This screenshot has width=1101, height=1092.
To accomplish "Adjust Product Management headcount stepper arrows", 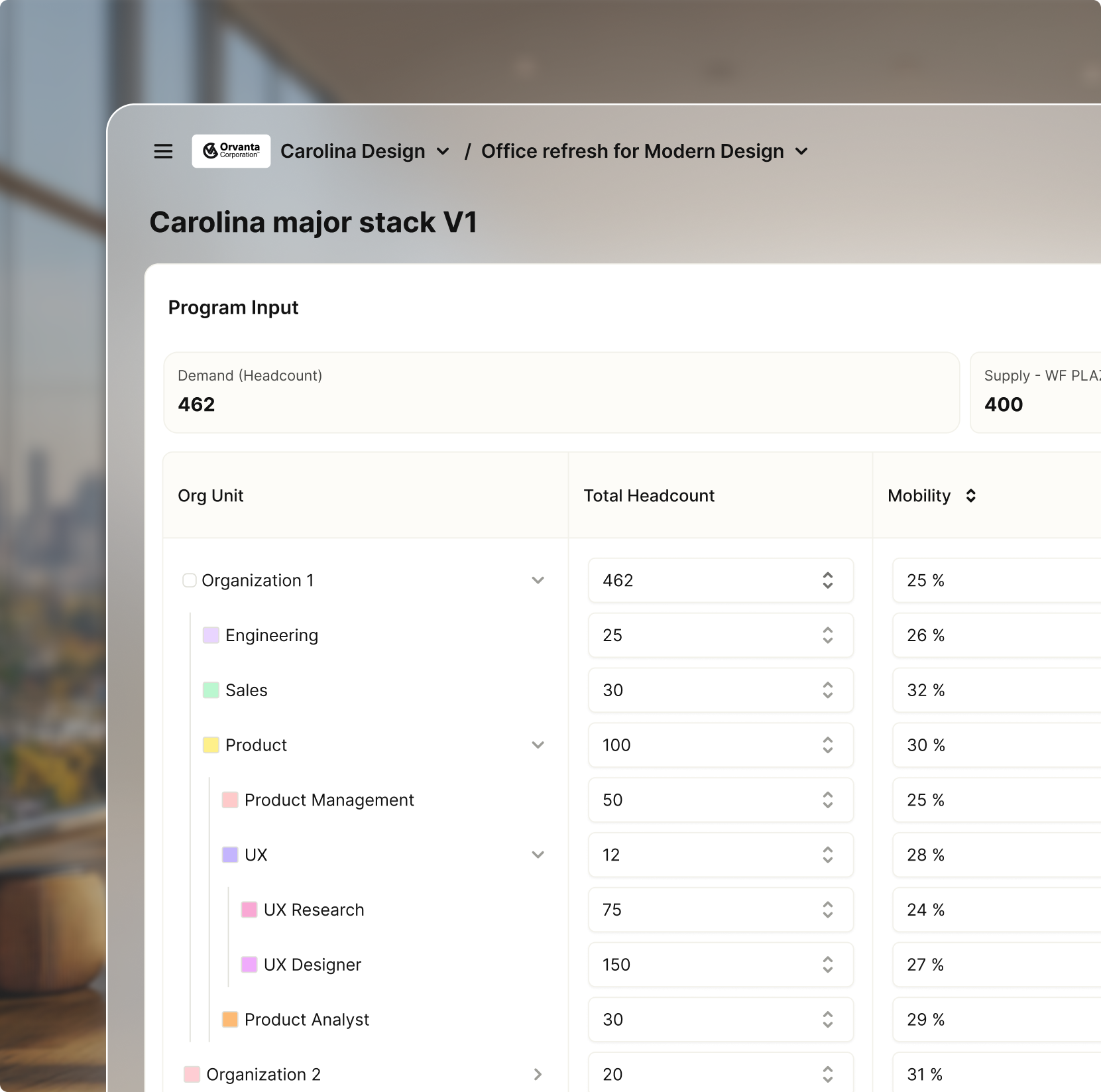I will 828,800.
